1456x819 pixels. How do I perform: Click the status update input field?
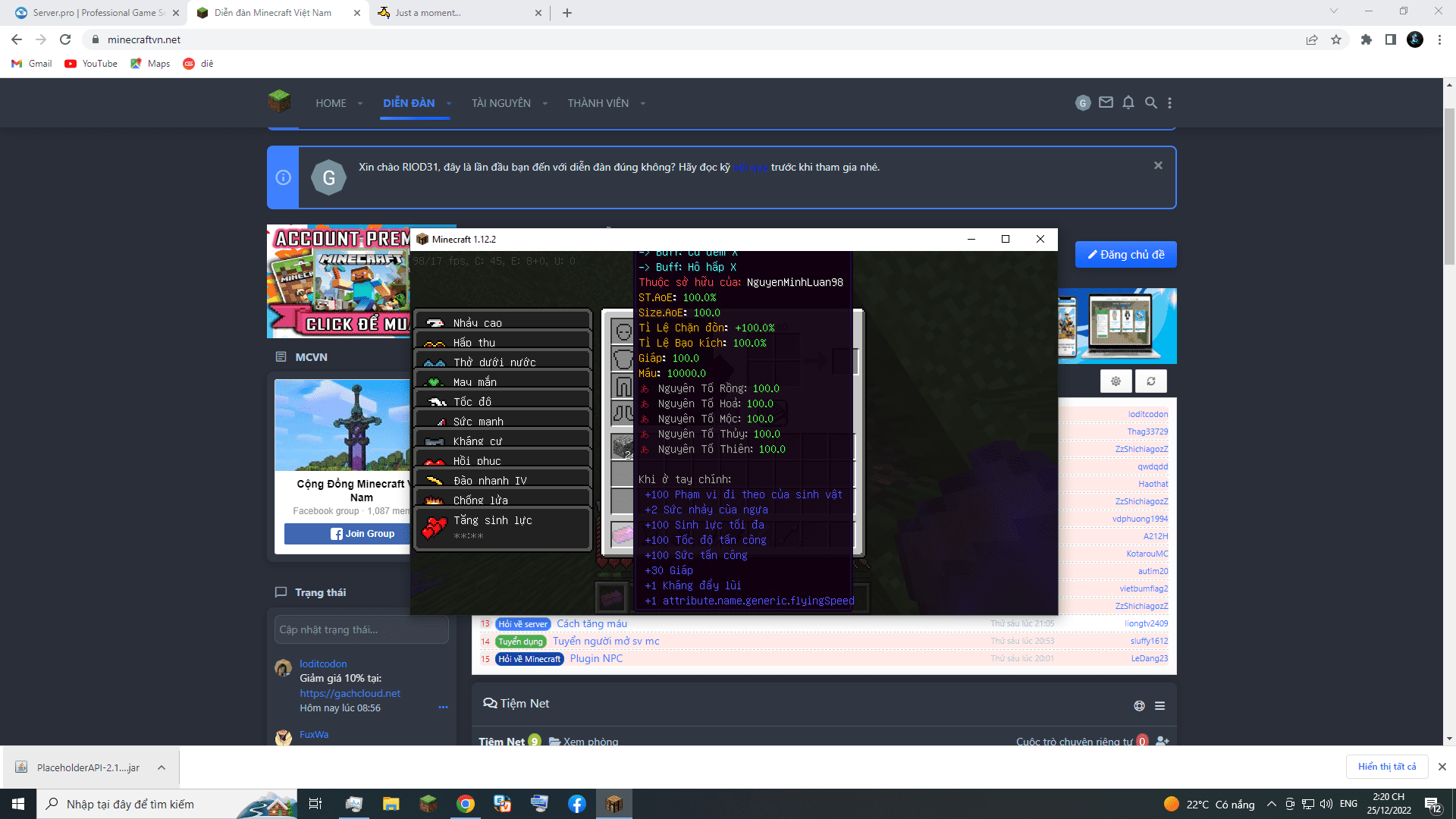tap(361, 629)
